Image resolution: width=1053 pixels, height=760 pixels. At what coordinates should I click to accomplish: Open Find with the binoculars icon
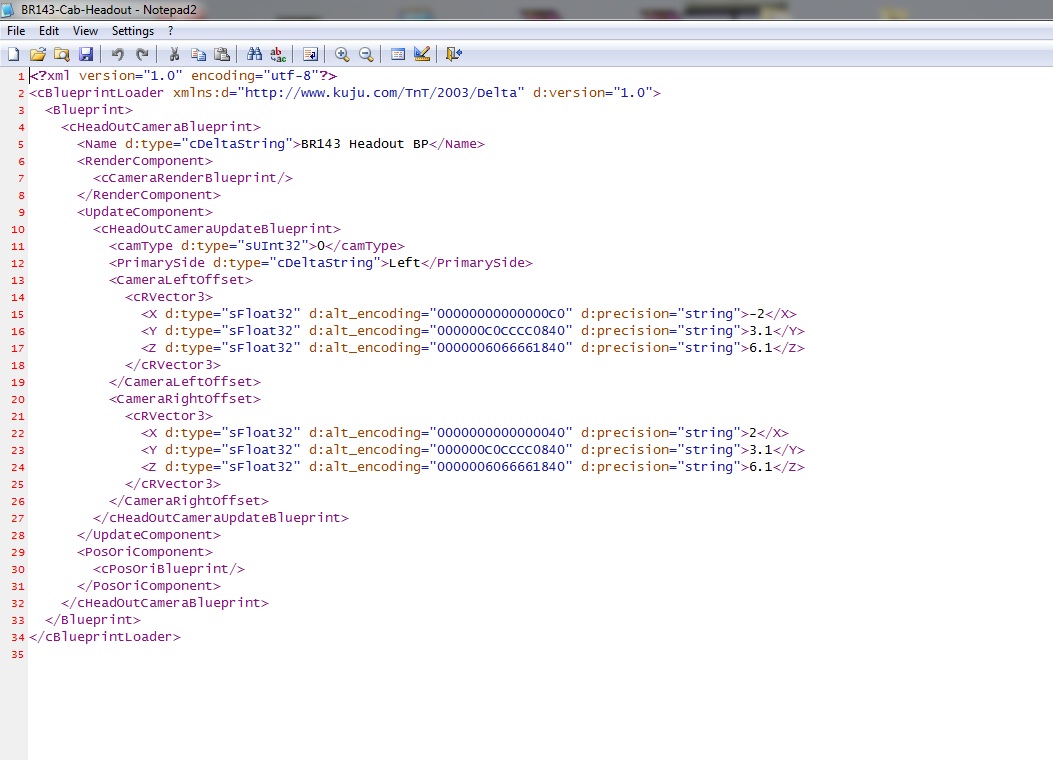click(254, 54)
